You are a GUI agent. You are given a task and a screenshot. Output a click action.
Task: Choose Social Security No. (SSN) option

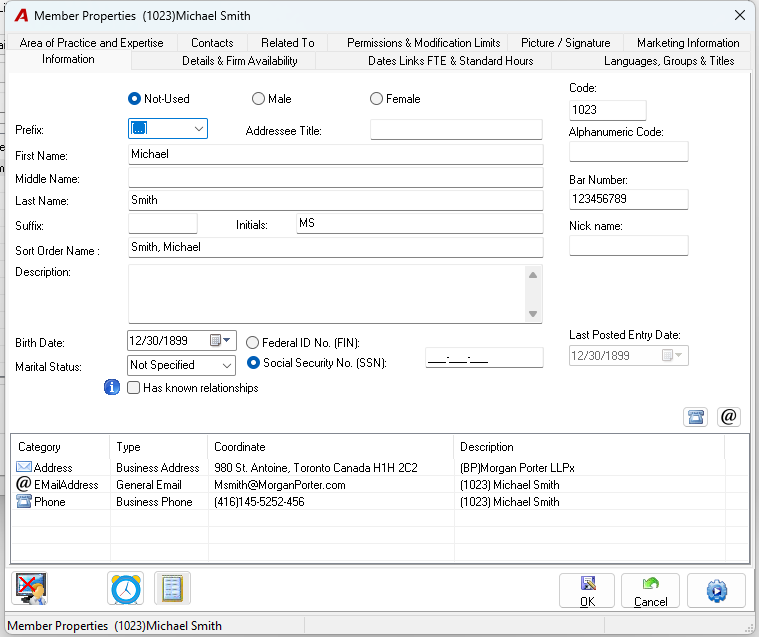(x=253, y=363)
